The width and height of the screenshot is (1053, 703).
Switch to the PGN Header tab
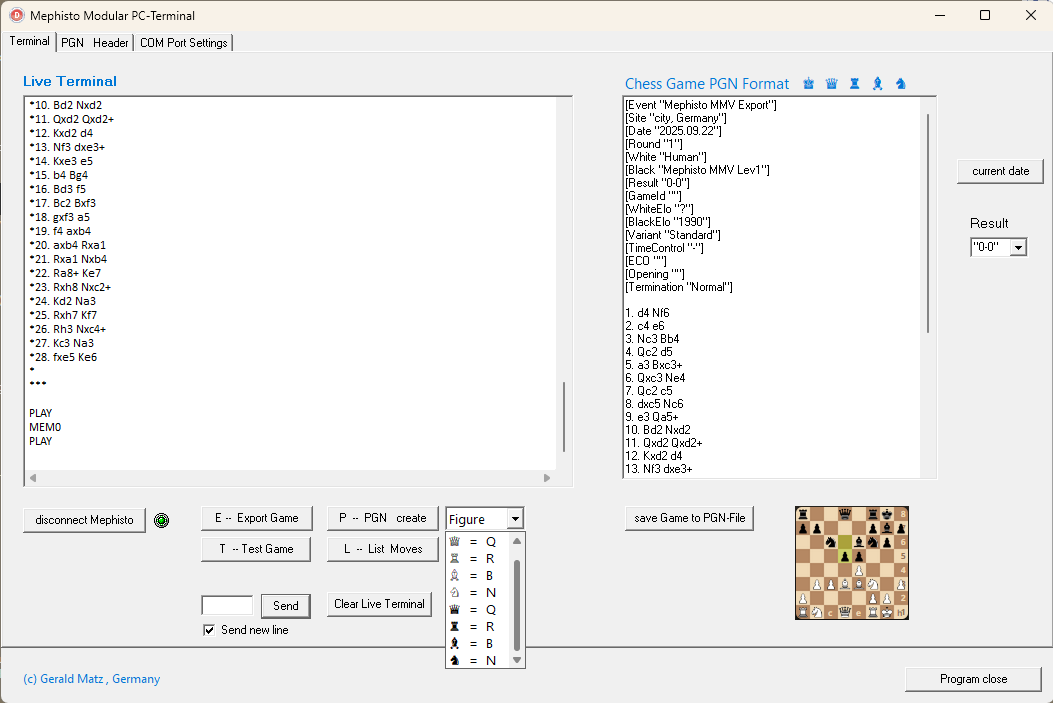(x=95, y=43)
